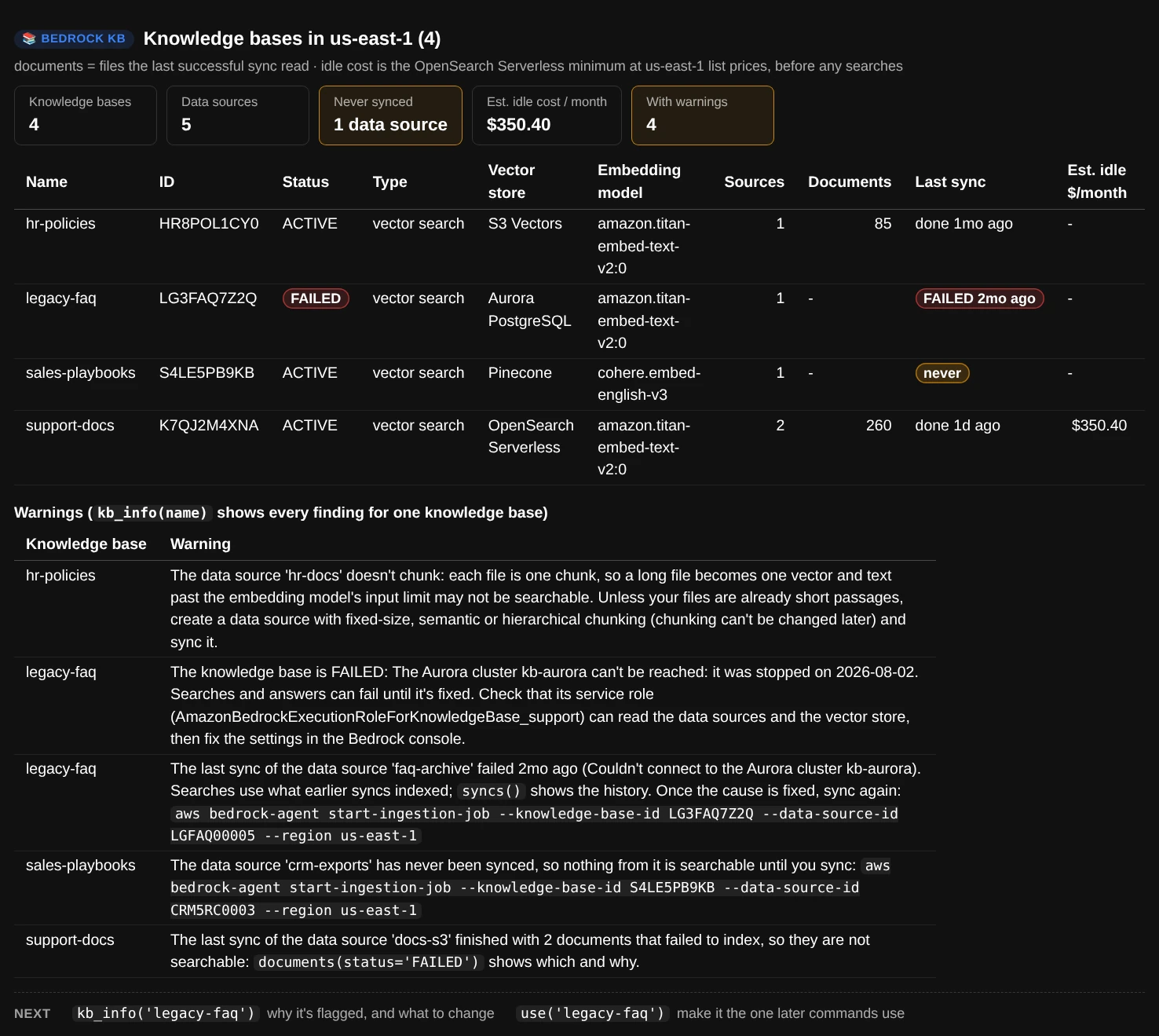The width and height of the screenshot is (1159, 1036).
Task: Click the use('legacy-faq') next command
Action: [593, 1013]
